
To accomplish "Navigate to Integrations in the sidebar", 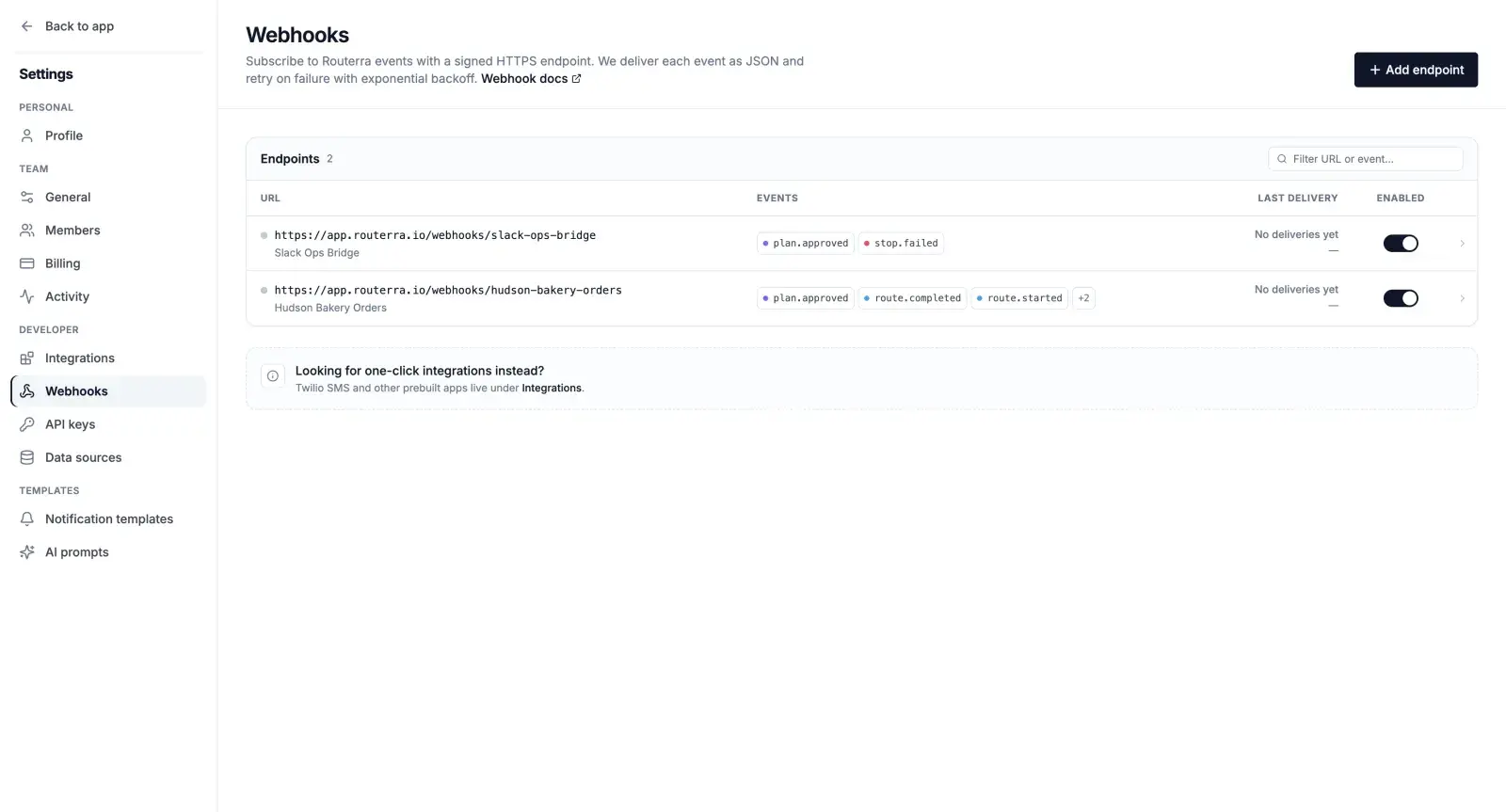I will point(108,358).
